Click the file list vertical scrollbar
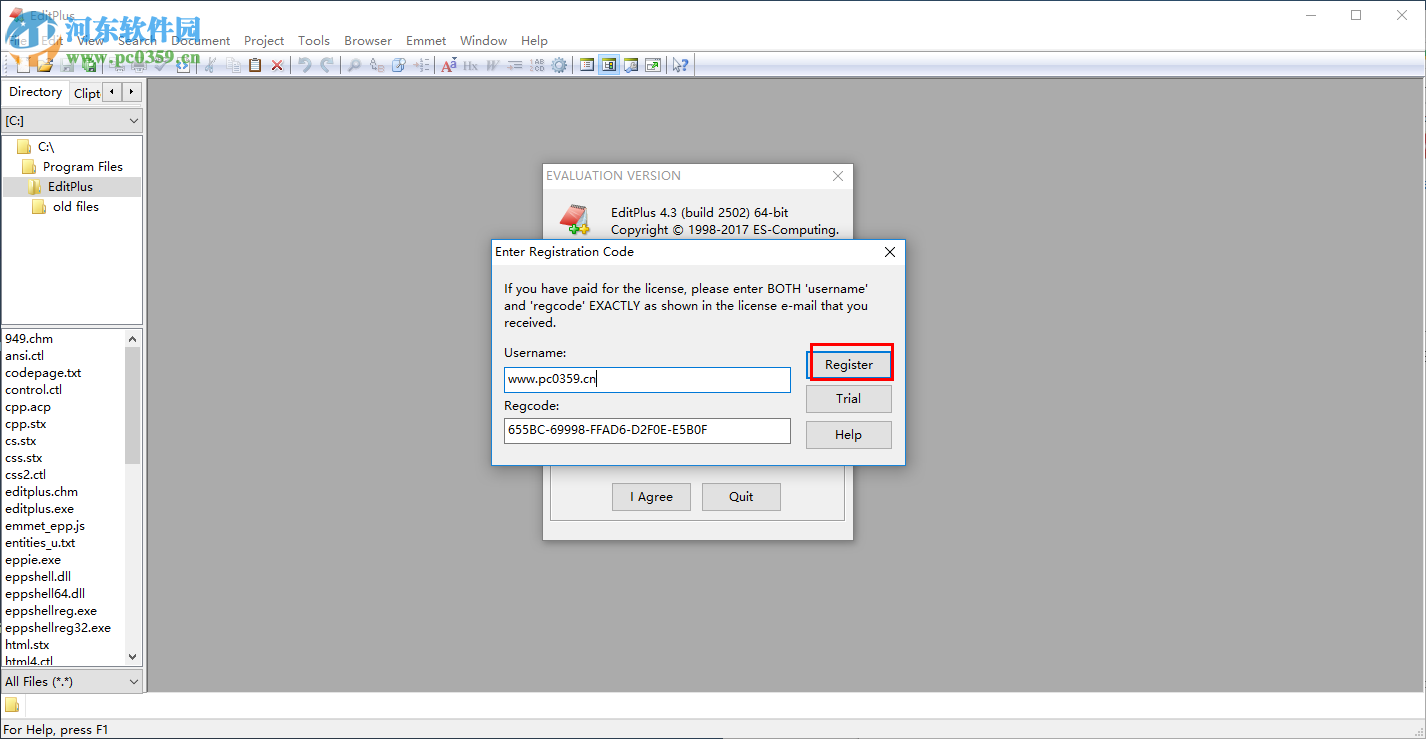The image size is (1426, 739). (x=133, y=497)
